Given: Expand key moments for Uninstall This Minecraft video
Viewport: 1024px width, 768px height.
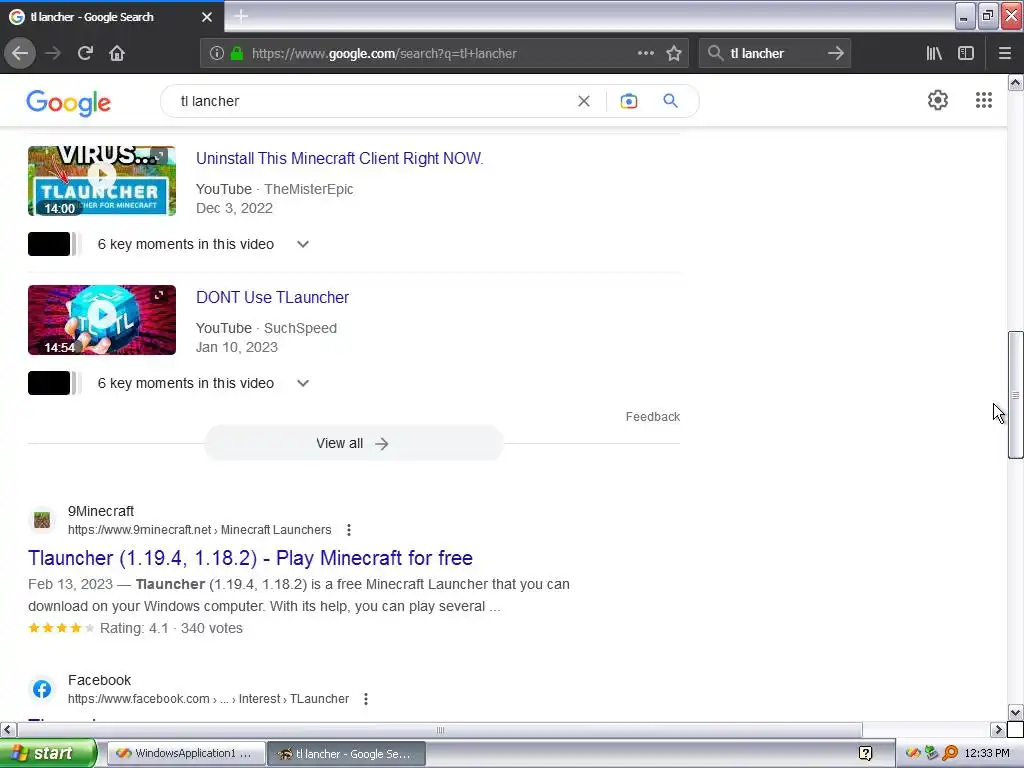Looking at the screenshot, I should [302, 244].
